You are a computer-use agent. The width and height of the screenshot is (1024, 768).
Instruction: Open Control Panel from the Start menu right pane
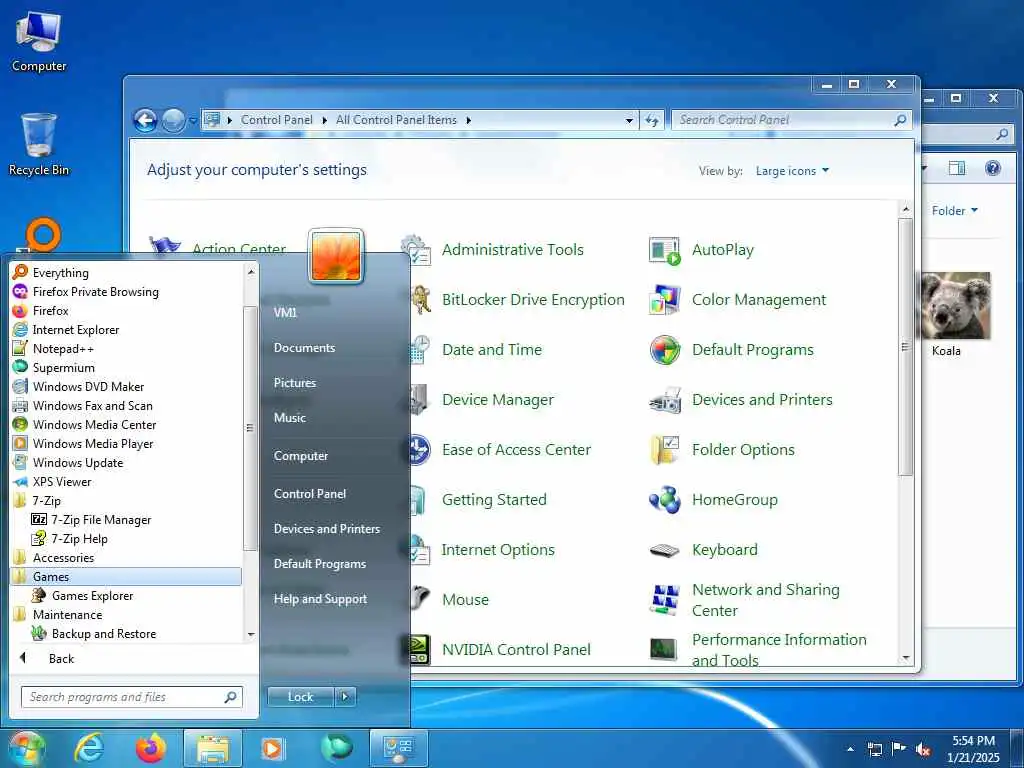(x=310, y=494)
